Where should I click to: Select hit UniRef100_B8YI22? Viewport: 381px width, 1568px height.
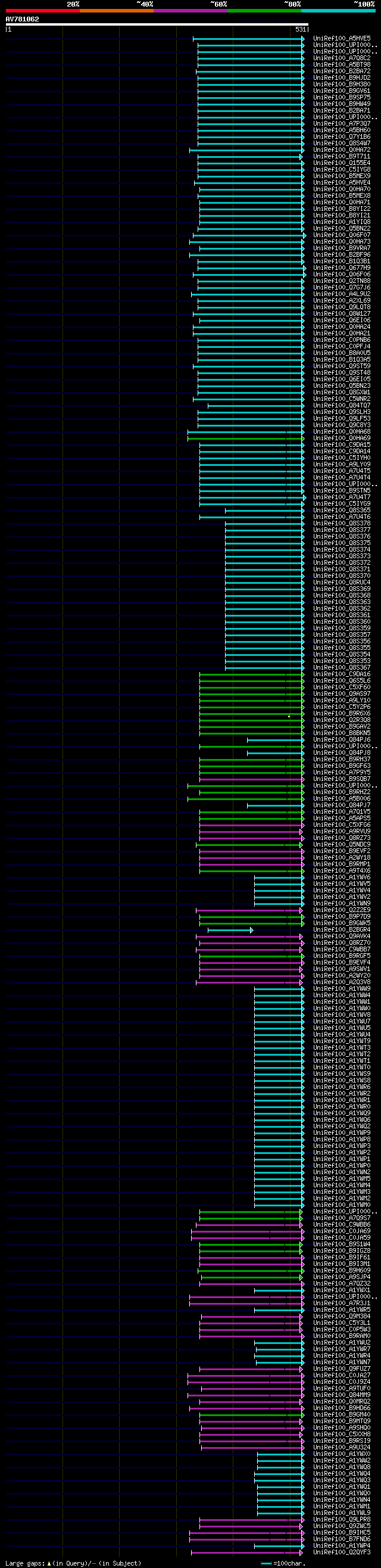[x=342, y=209]
